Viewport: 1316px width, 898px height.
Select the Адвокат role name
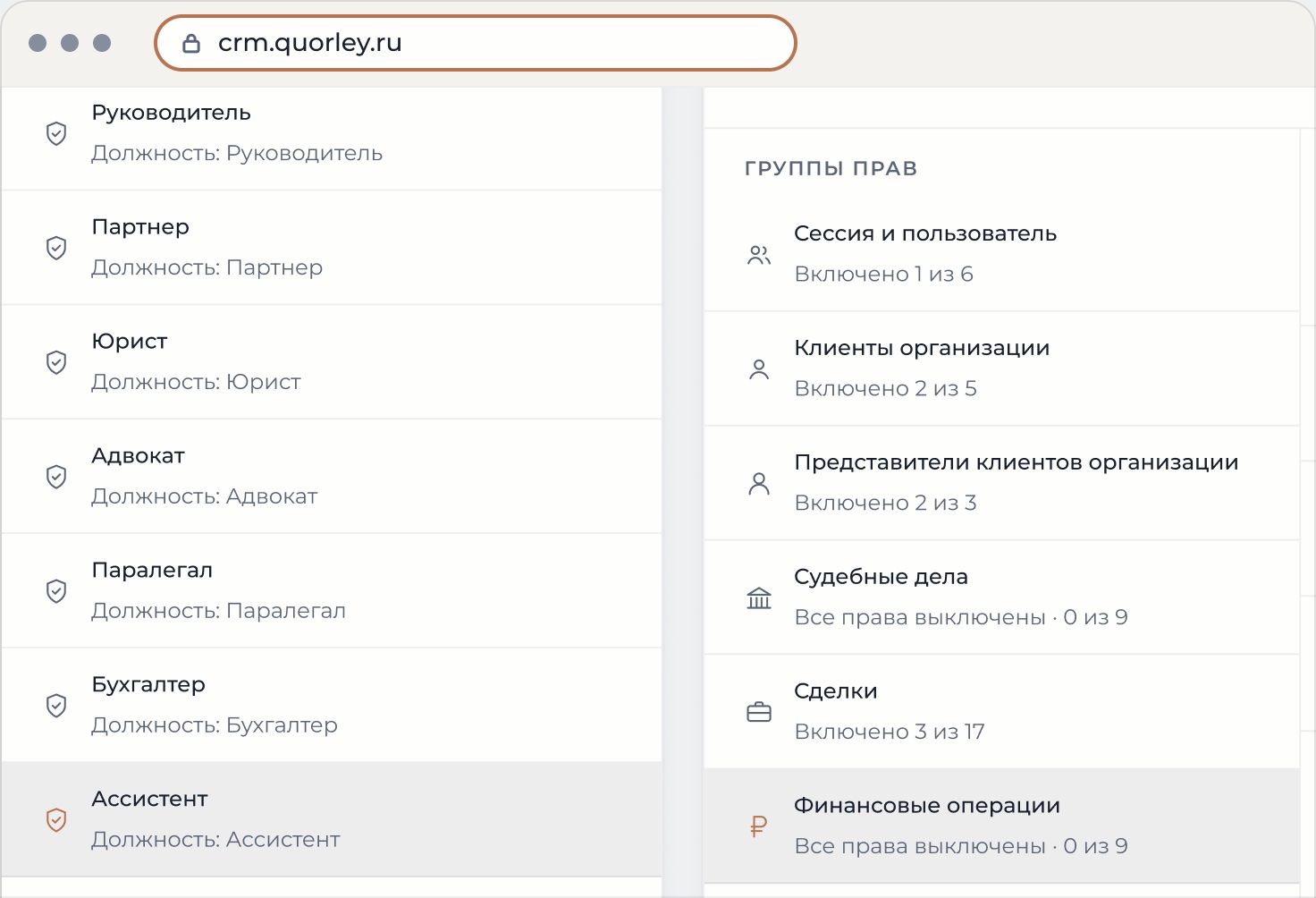[x=138, y=456]
